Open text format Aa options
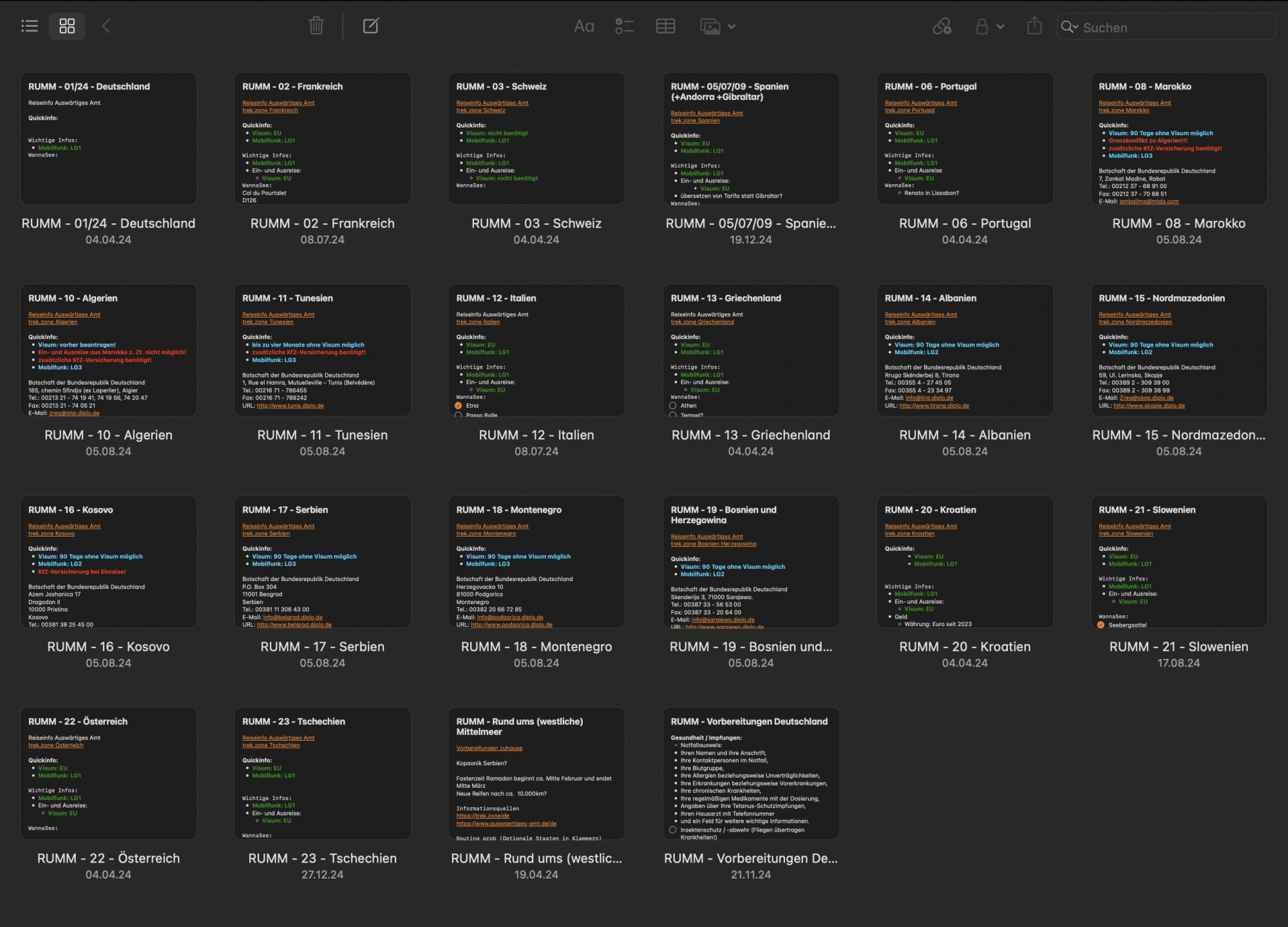Viewport: 1288px width, 927px height. click(x=583, y=26)
